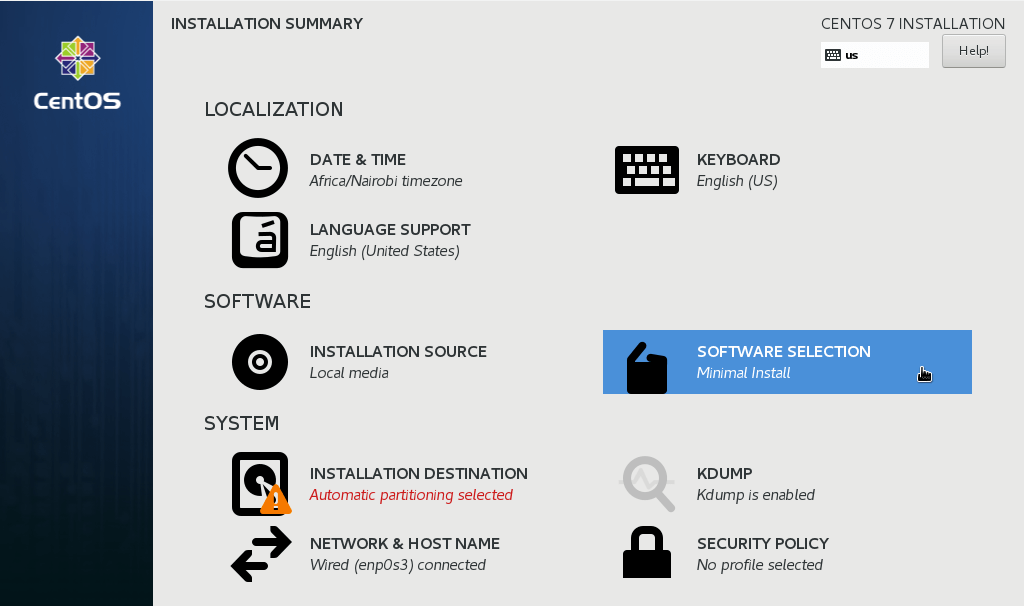Viewport: 1024px width, 606px height.
Task: Click 'Kdump is enabled' status
Action: (756, 495)
